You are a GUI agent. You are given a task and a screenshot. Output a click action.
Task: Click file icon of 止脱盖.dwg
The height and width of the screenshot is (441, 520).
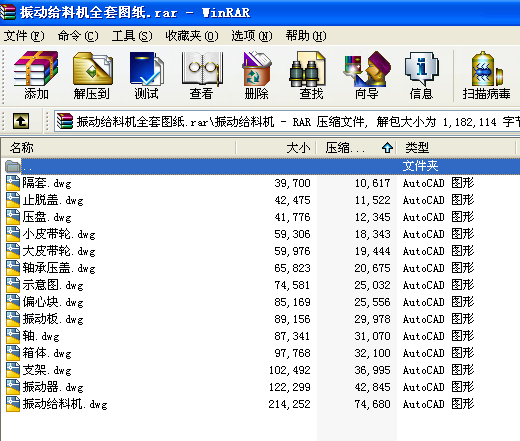[13, 200]
